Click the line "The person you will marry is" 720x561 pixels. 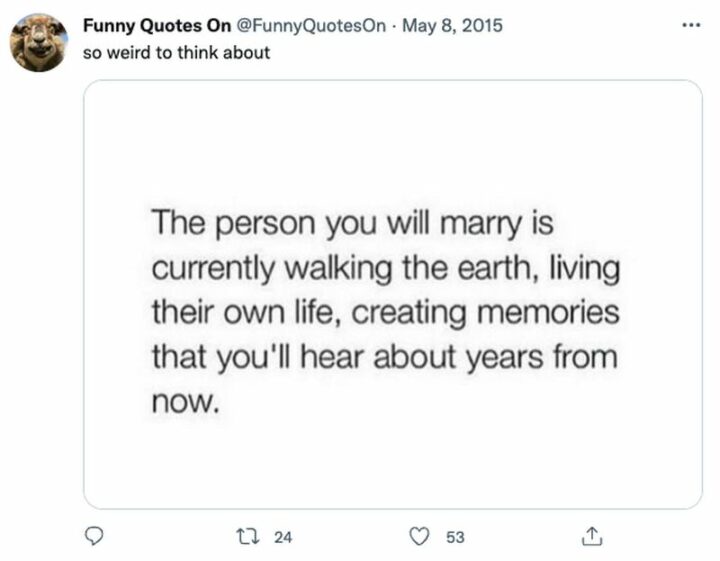tap(352, 223)
